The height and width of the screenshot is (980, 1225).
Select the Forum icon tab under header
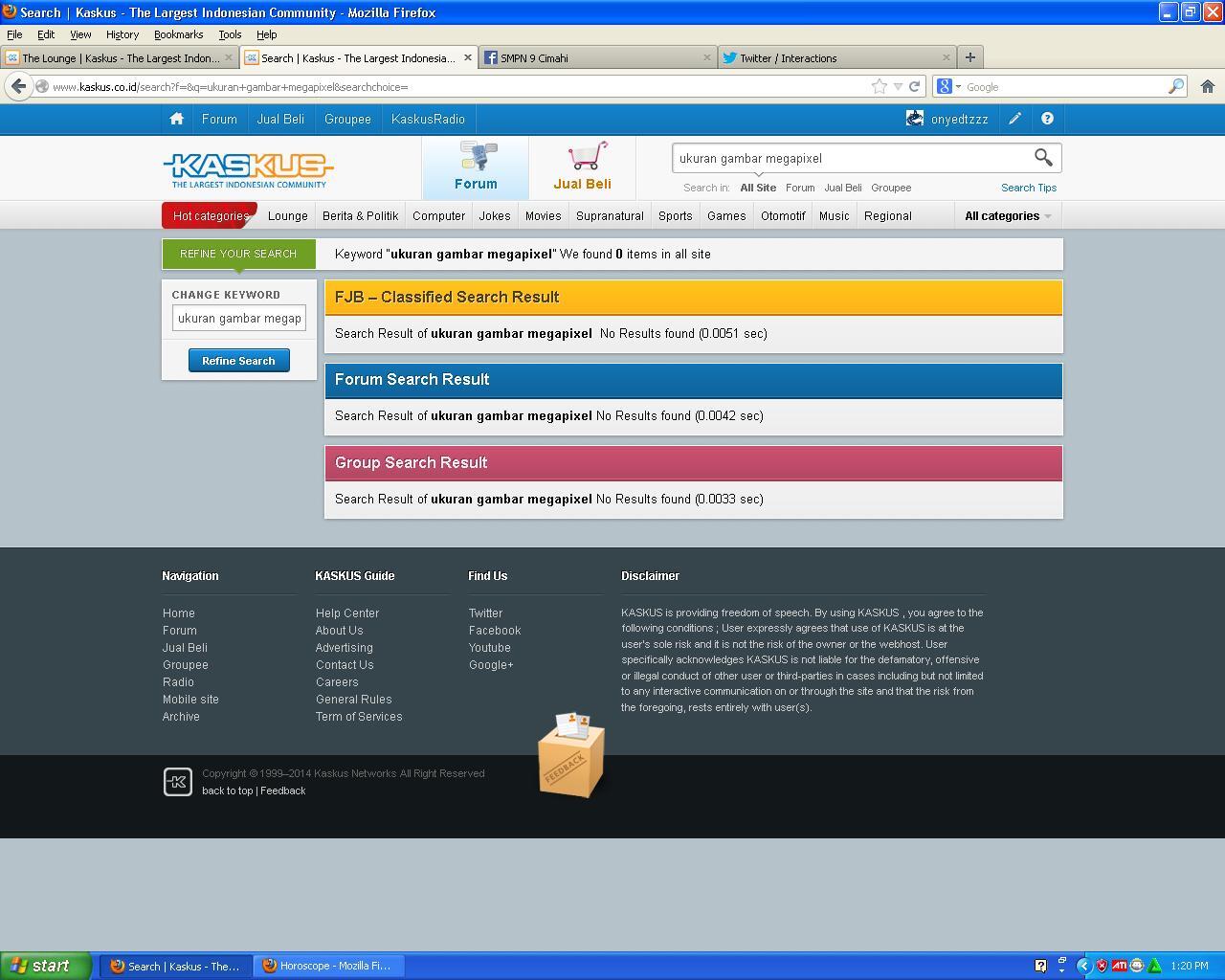(x=476, y=167)
